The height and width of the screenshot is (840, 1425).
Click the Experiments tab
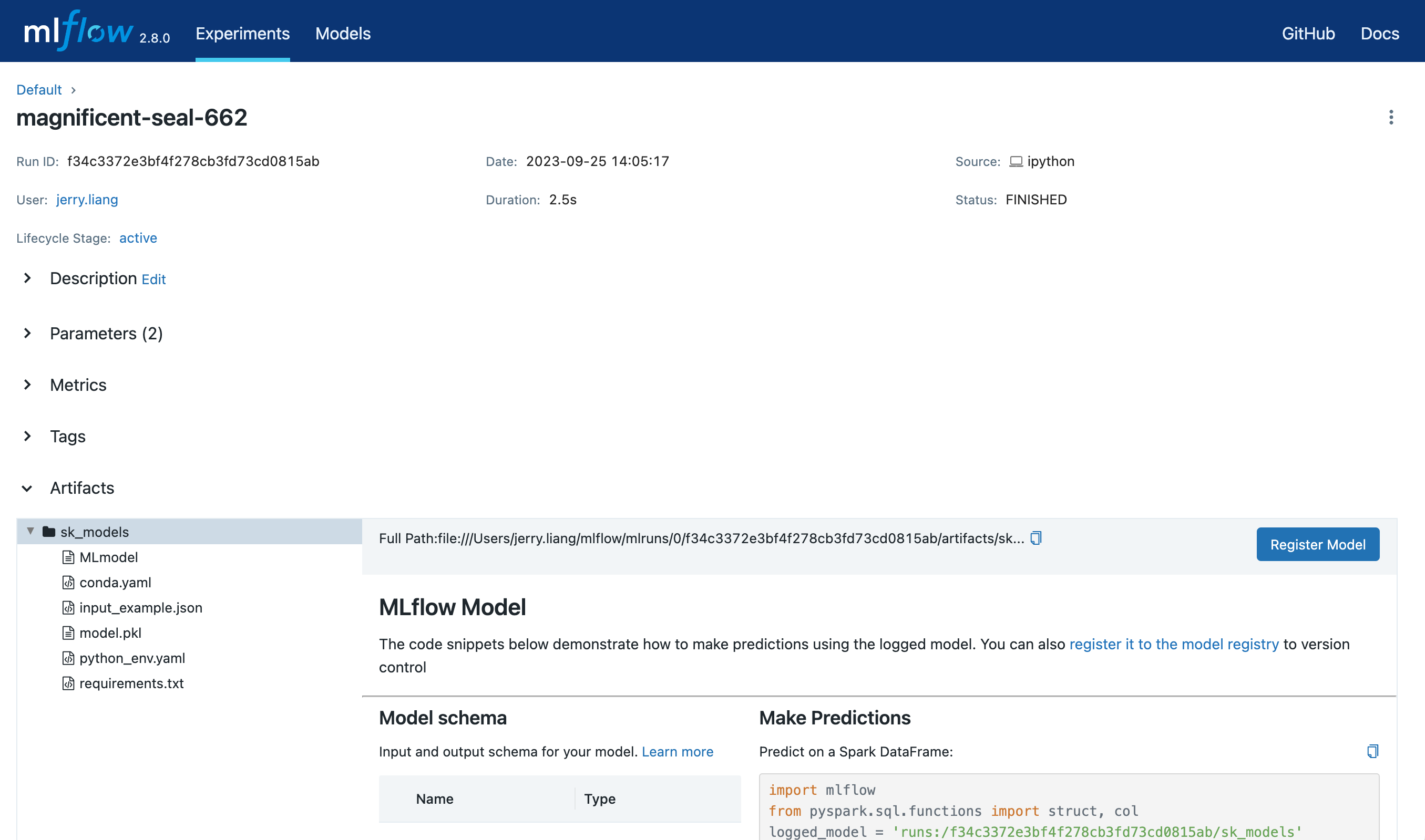[242, 32]
